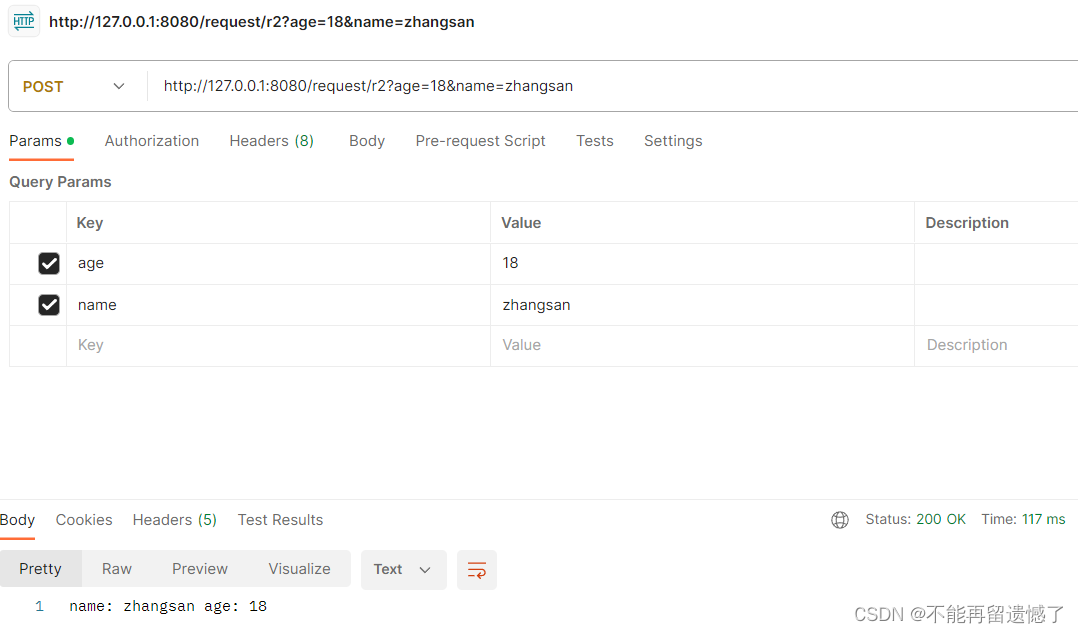Open the Pre-request Script tab
1078x633 pixels.
481,141
